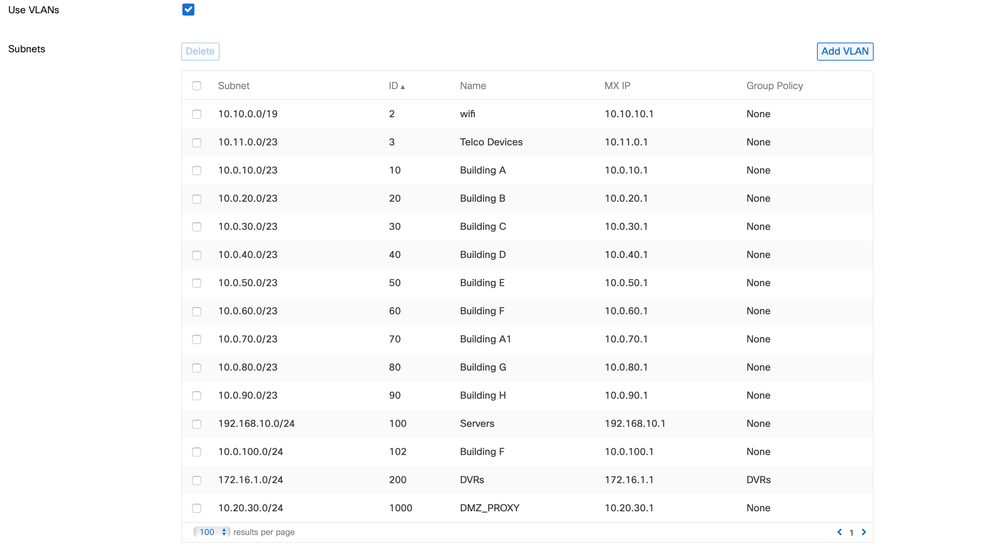Open the Telco Devices VLAN row
The width and height of the screenshot is (999, 555).
[528, 142]
